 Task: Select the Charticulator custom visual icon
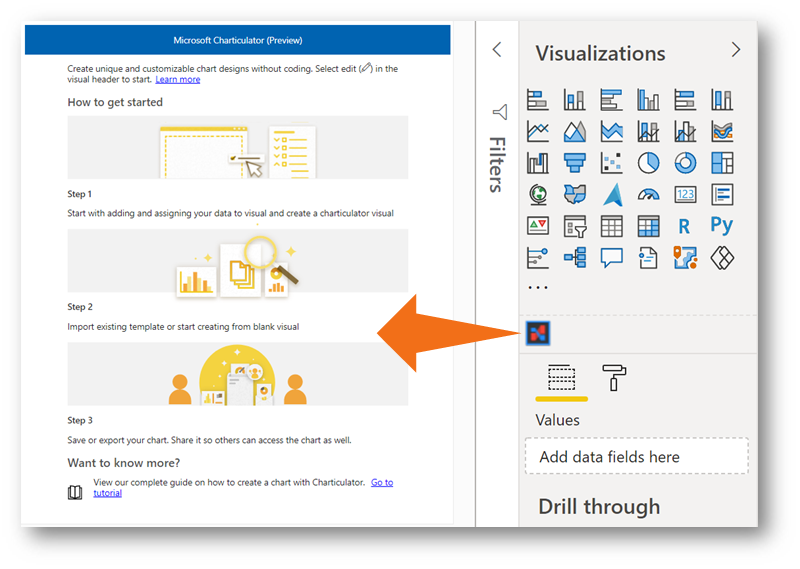click(x=538, y=334)
